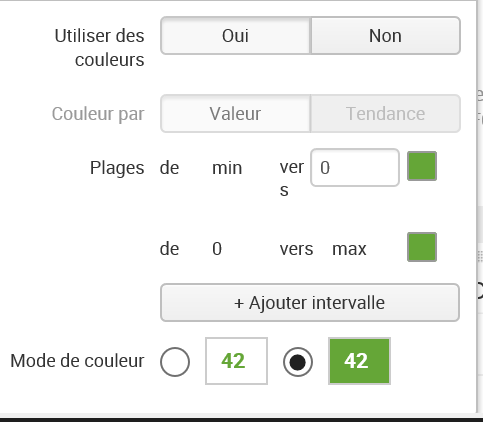Viewport: 483px width, 422px height.
Task: Click the min text in first range
Action: click(x=227, y=168)
